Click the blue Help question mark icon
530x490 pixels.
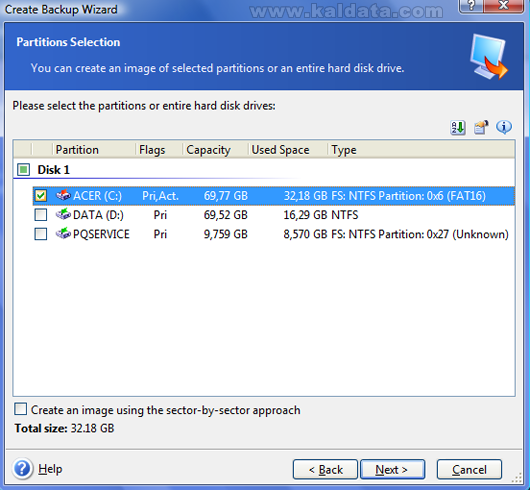[23, 469]
